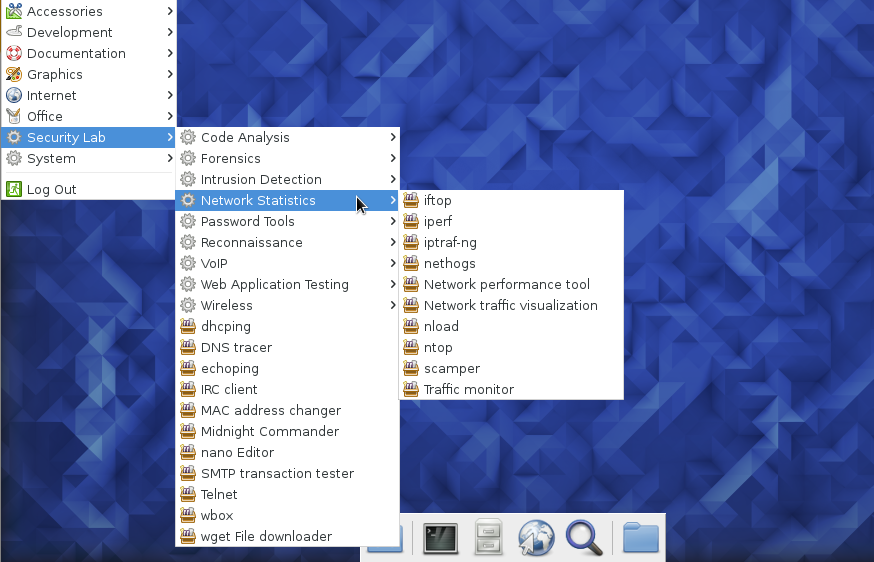Expand the Reconnaissance submenu arrow

pyautogui.click(x=393, y=243)
